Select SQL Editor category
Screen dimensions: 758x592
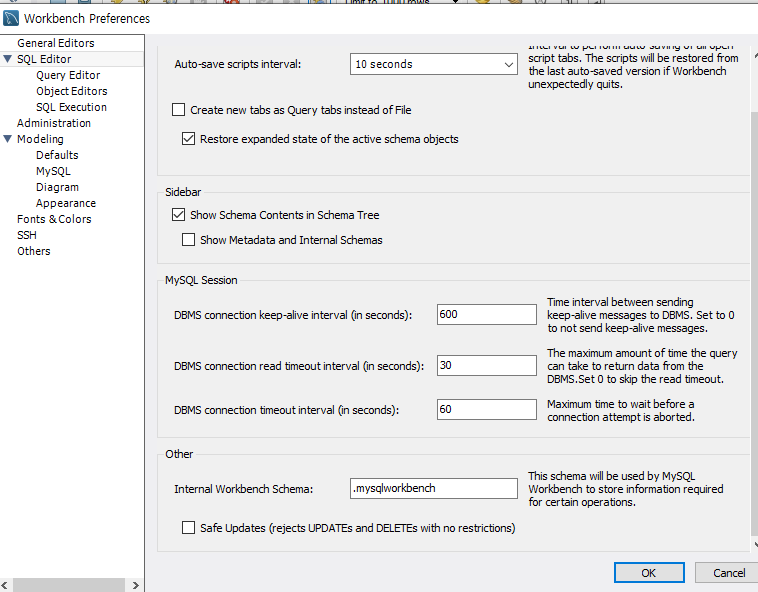[44, 59]
